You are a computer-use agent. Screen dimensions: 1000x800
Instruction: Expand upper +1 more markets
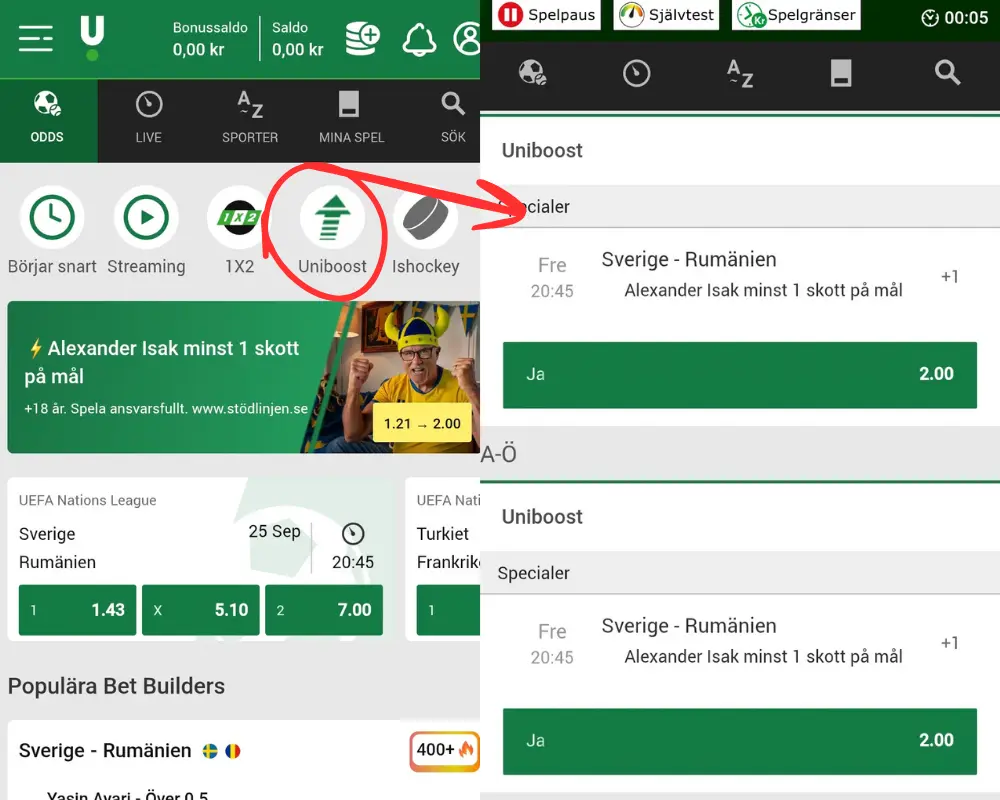950,276
